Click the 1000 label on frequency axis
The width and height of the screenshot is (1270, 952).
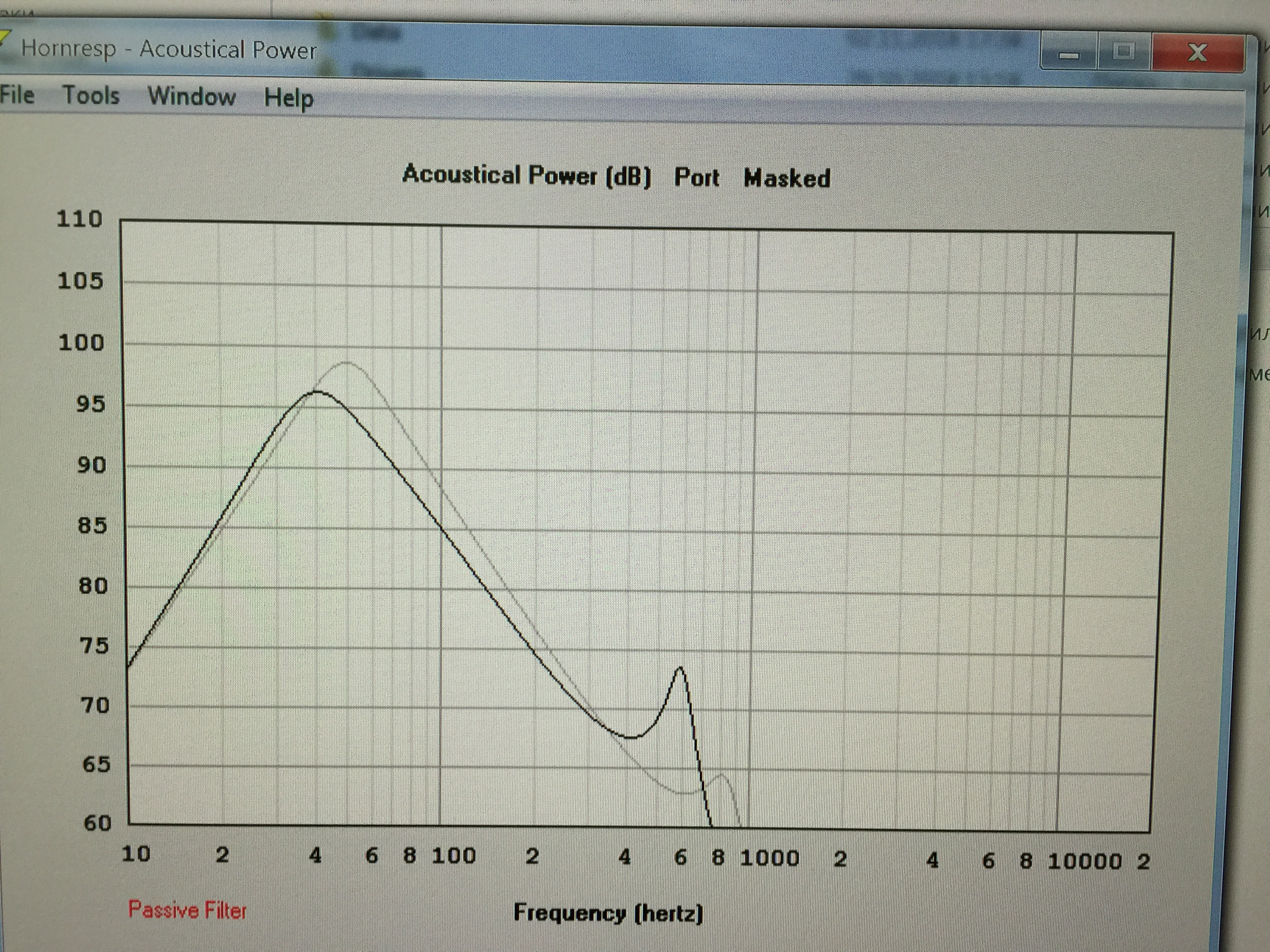(769, 858)
